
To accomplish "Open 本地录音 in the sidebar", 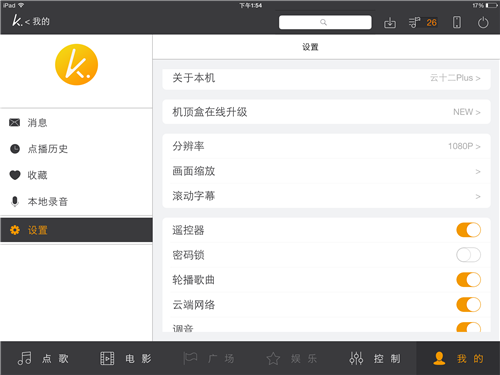I will (x=76, y=201).
